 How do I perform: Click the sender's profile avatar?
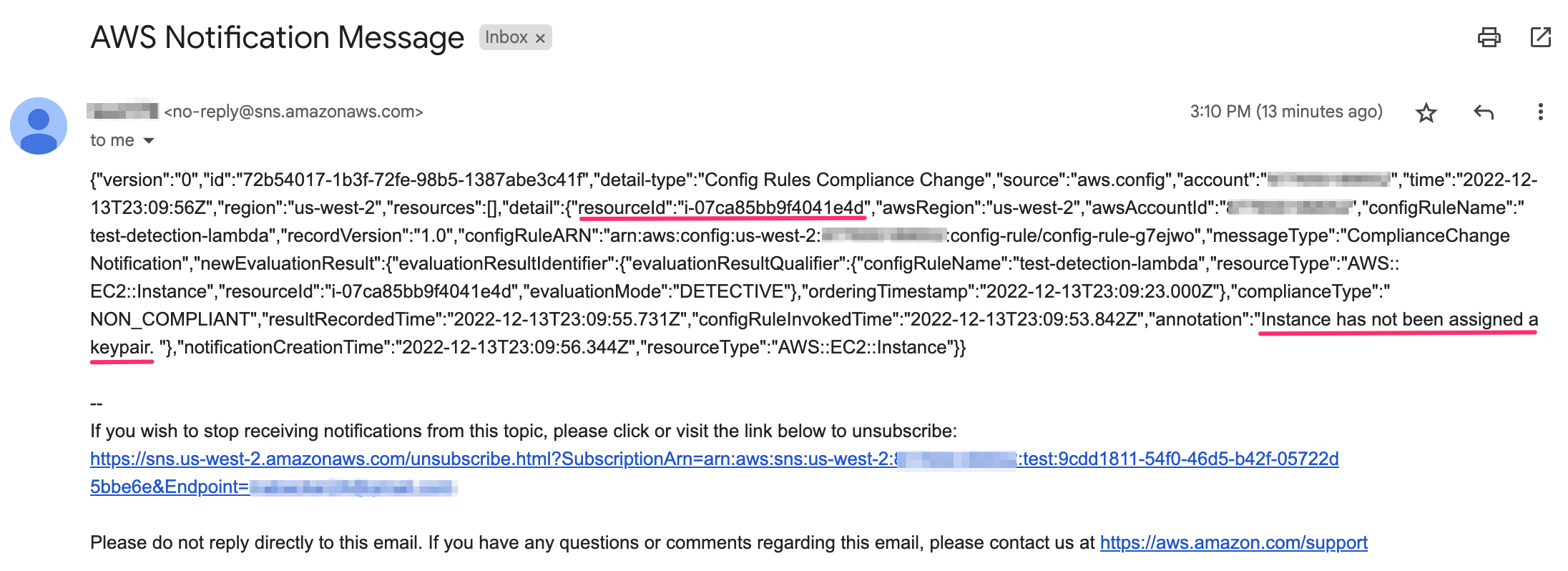[39, 126]
